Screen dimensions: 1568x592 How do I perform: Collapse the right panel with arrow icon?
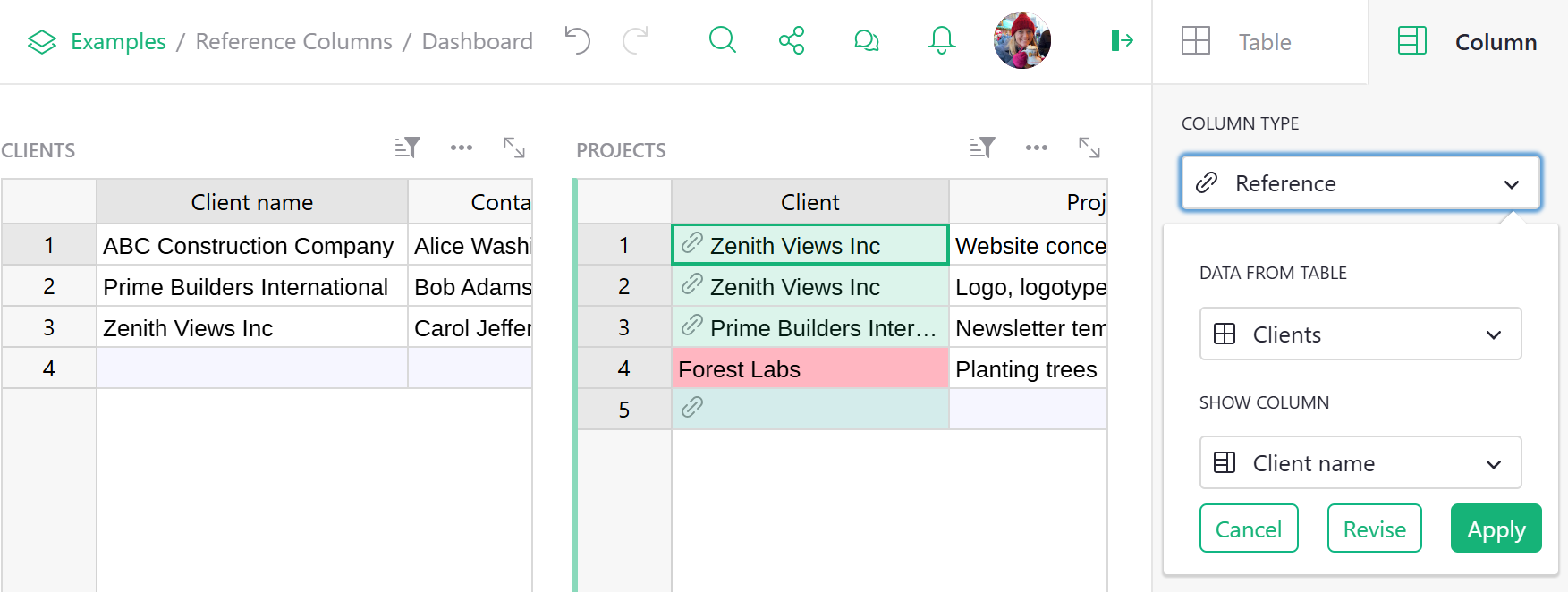tap(1122, 40)
